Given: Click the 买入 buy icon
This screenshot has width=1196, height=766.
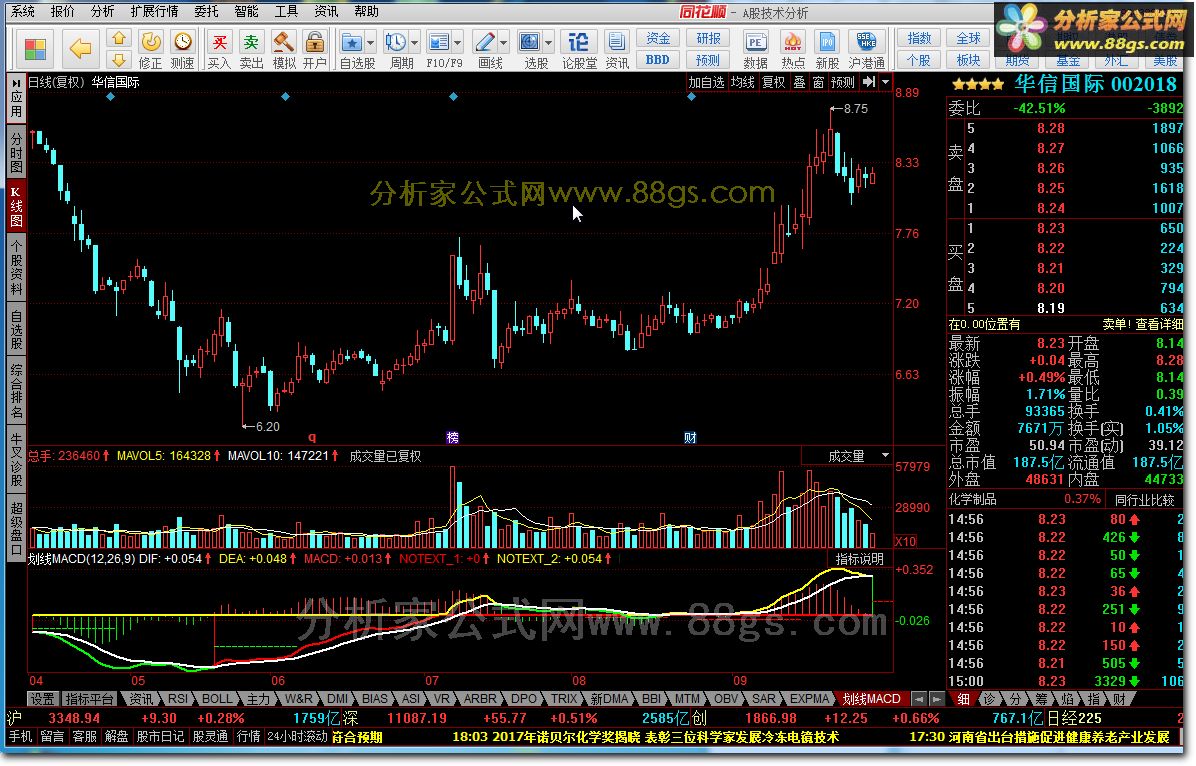Looking at the screenshot, I should click(219, 50).
